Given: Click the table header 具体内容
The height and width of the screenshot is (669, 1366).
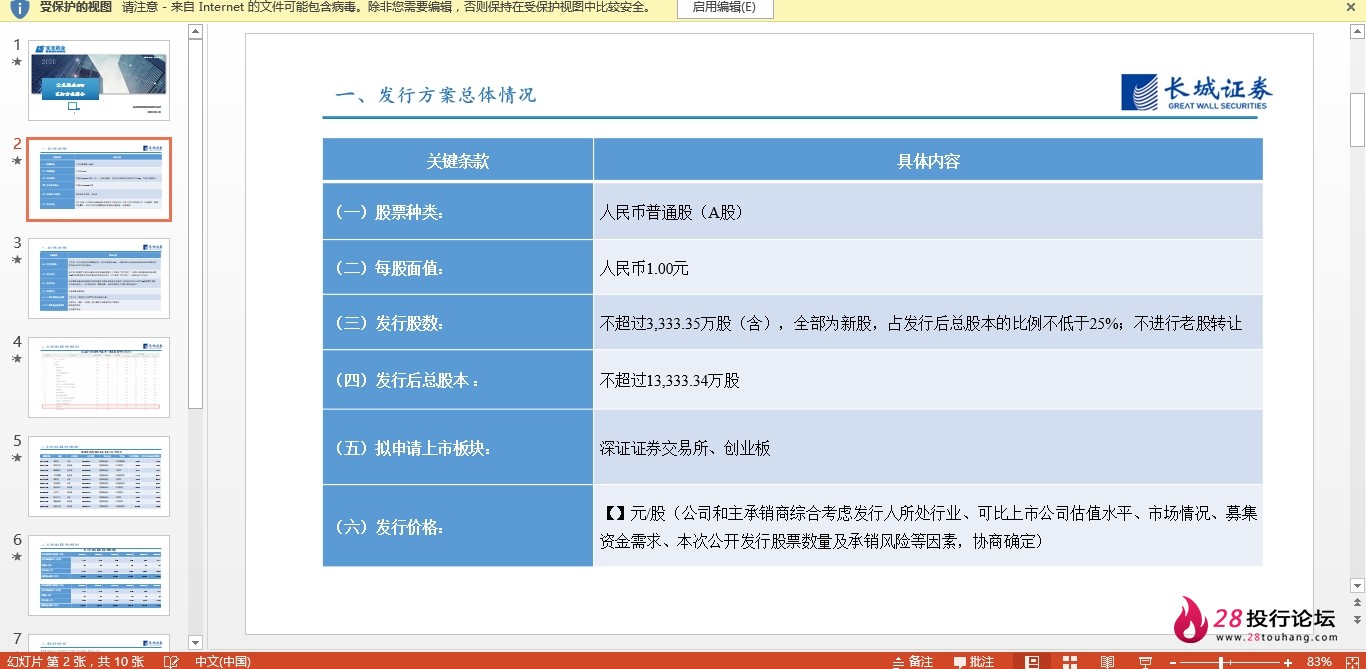Looking at the screenshot, I should (x=928, y=161).
